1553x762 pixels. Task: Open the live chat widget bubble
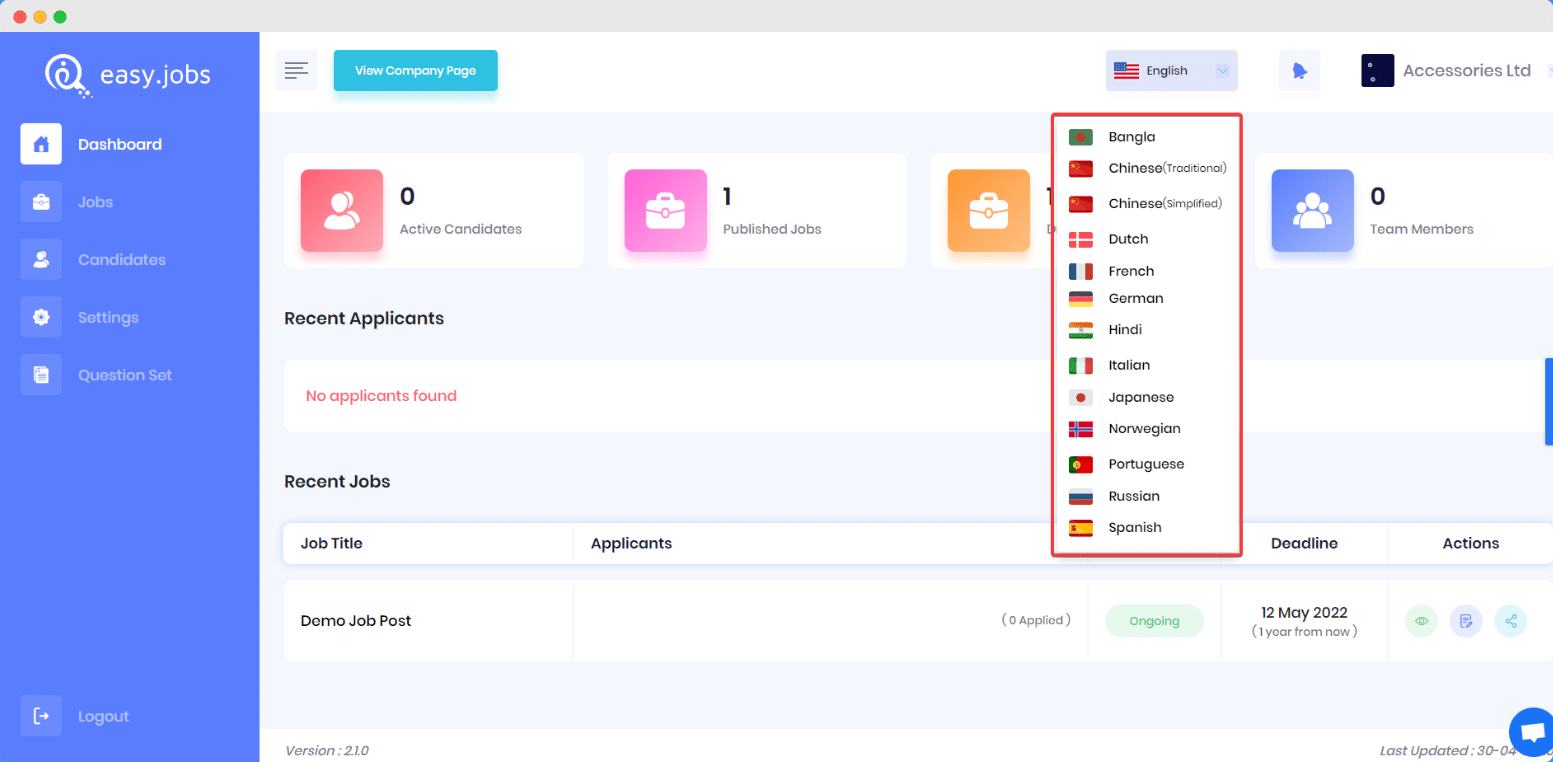click(x=1531, y=732)
